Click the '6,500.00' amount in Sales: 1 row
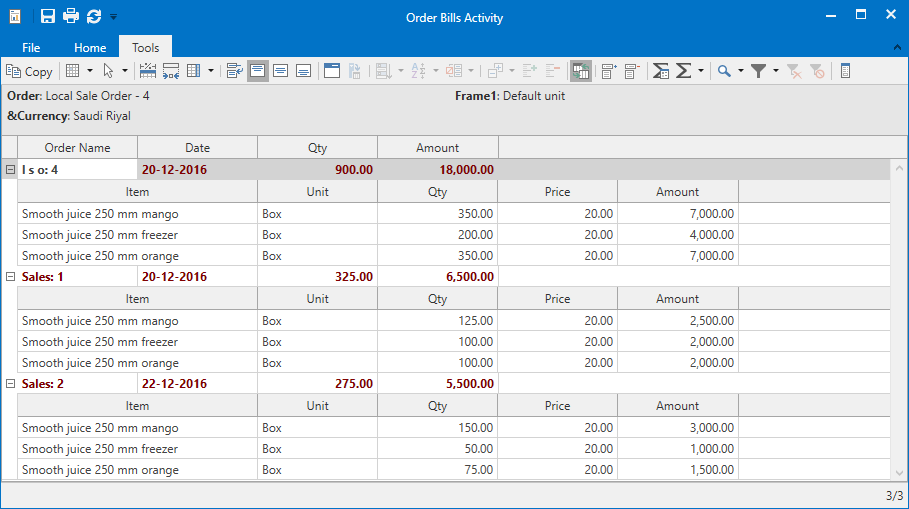 click(438, 277)
